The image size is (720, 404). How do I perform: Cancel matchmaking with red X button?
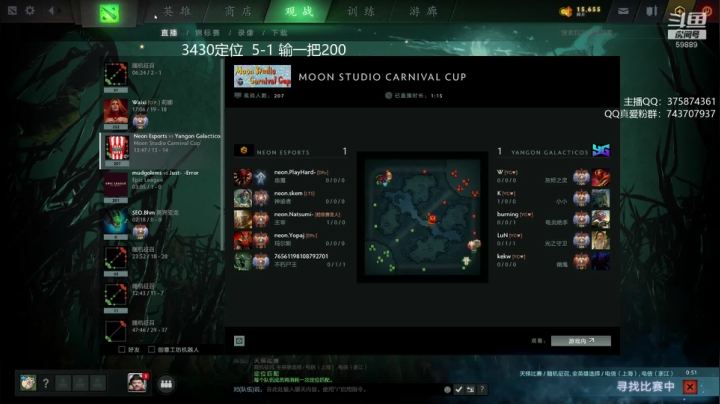tap(690, 387)
